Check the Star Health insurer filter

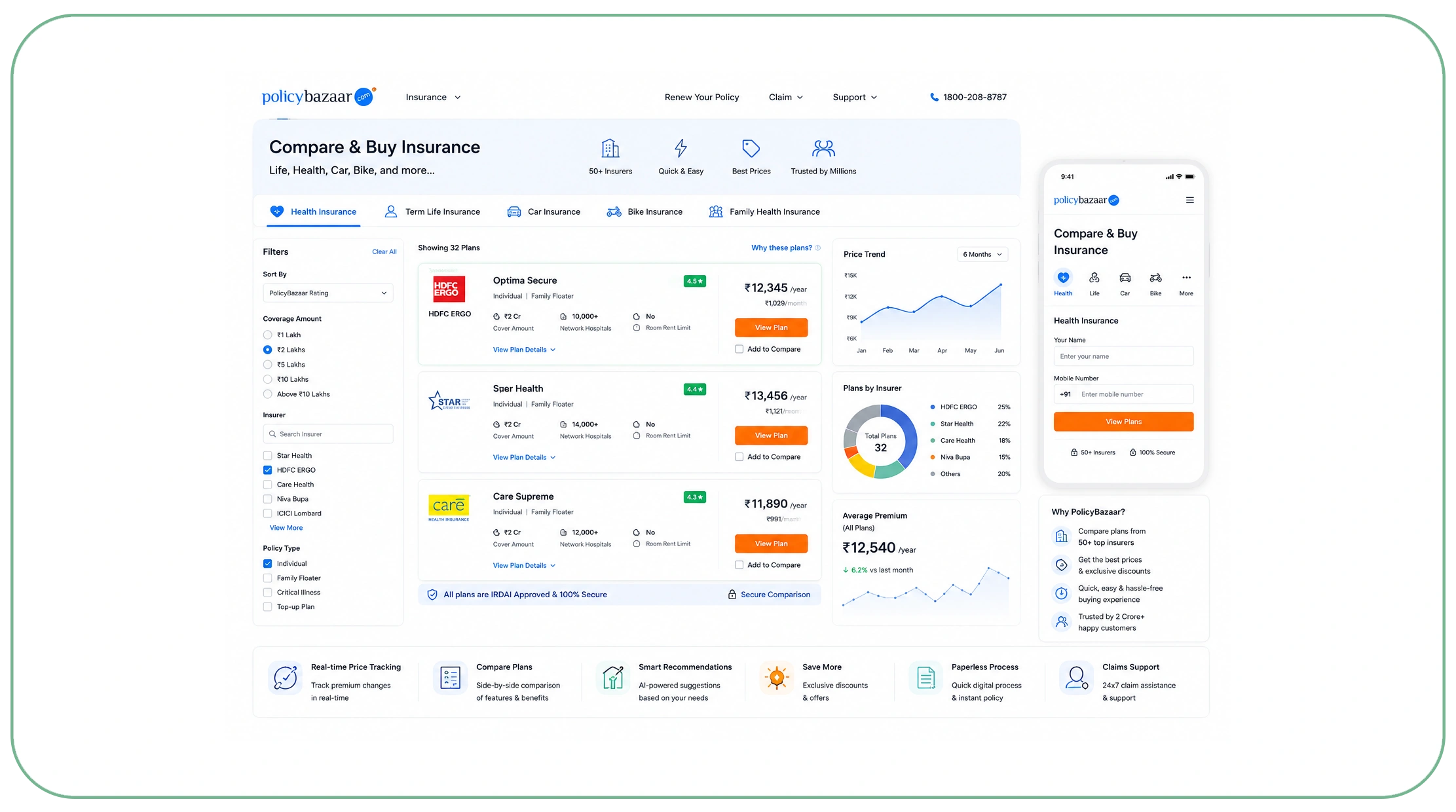[267, 456]
